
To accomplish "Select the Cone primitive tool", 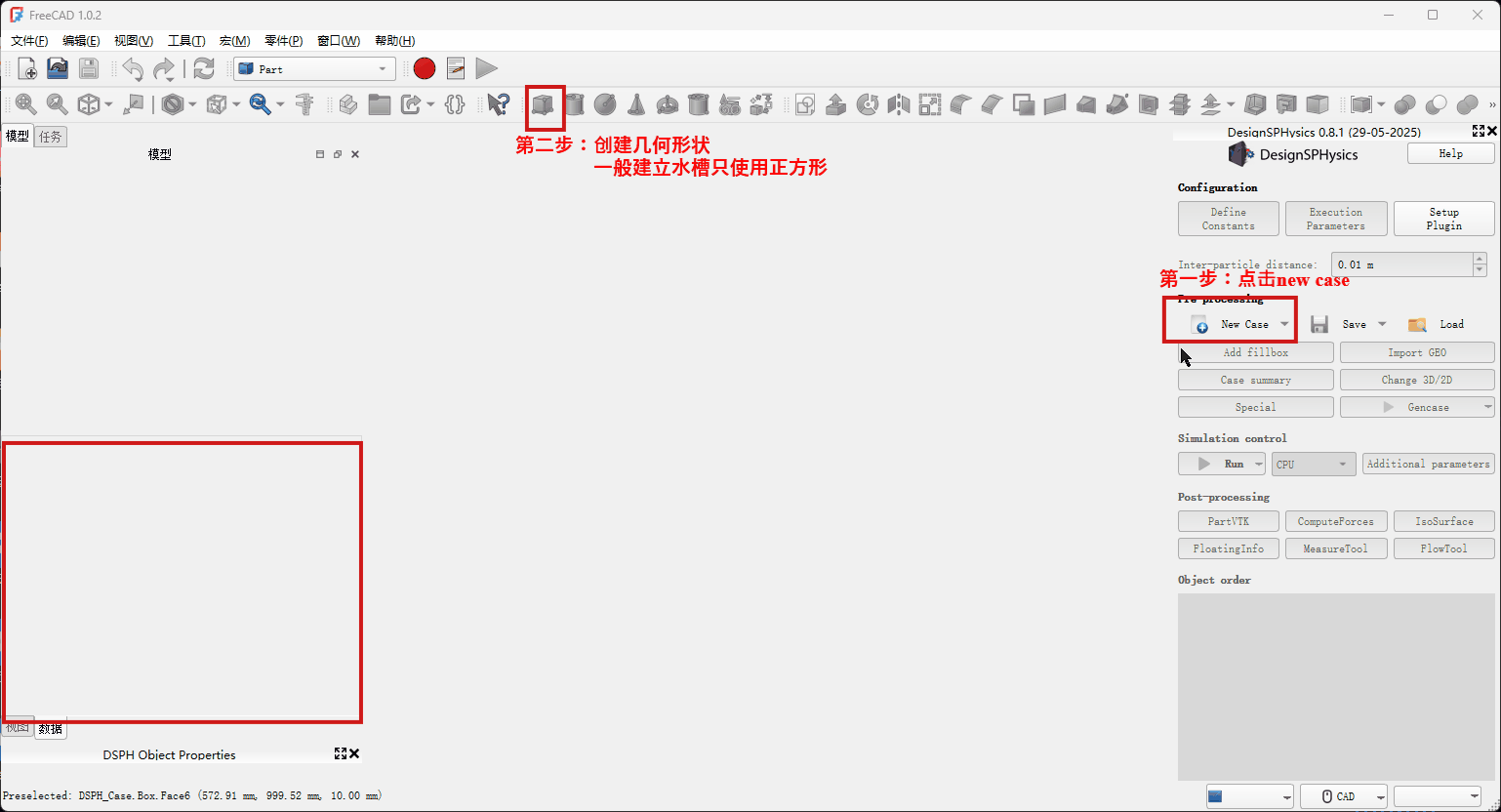I will [x=637, y=104].
